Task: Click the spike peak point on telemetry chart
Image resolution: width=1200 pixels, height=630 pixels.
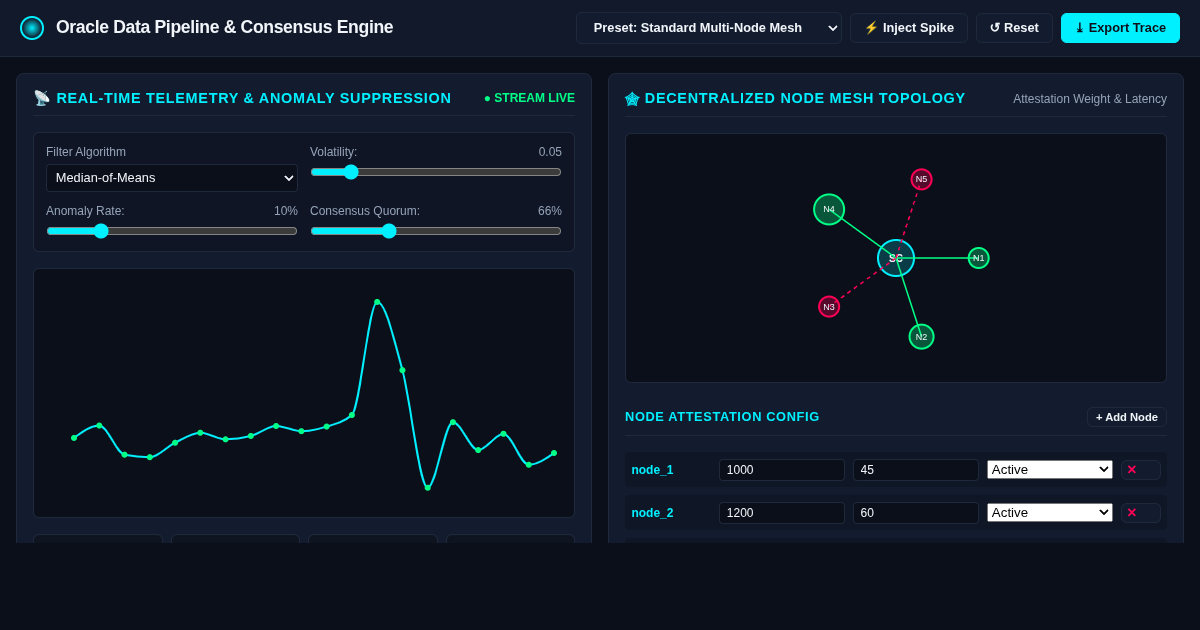Action: [377, 302]
